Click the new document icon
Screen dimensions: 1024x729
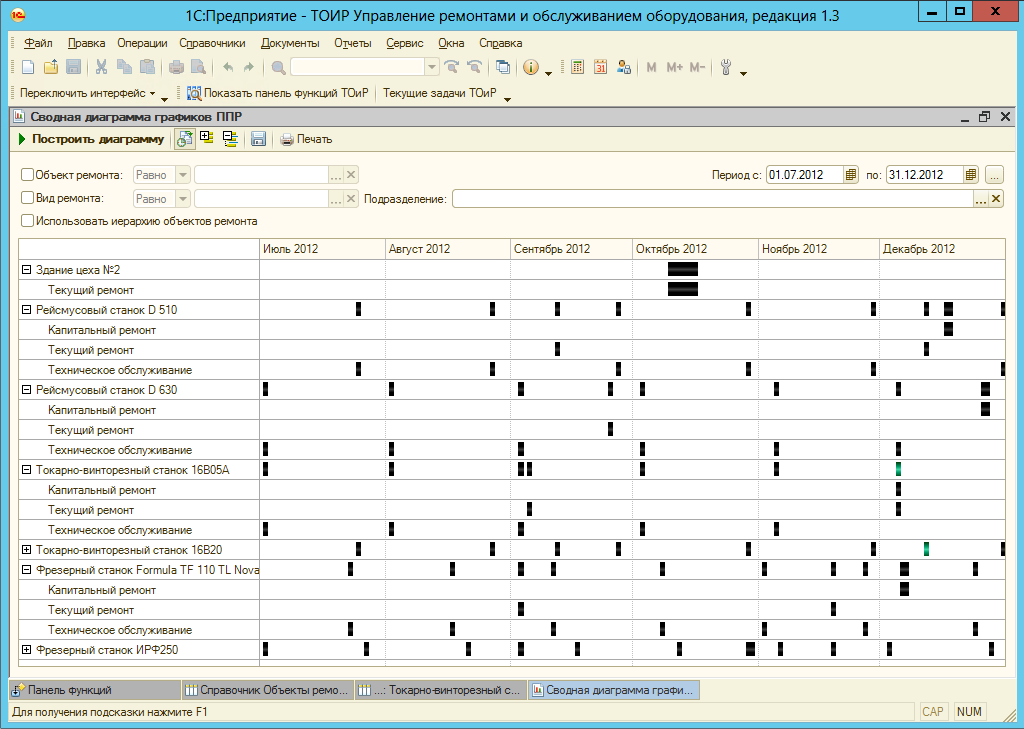point(27,67)
